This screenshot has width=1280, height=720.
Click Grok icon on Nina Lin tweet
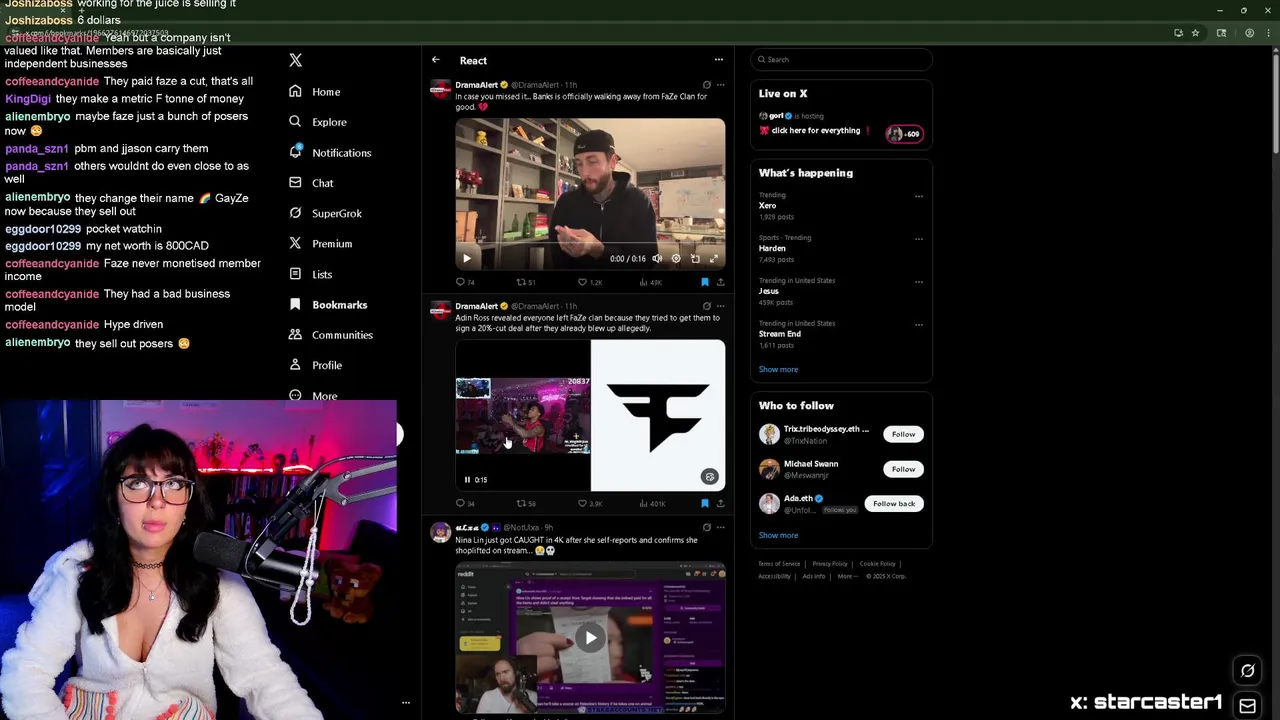(706, 528)
